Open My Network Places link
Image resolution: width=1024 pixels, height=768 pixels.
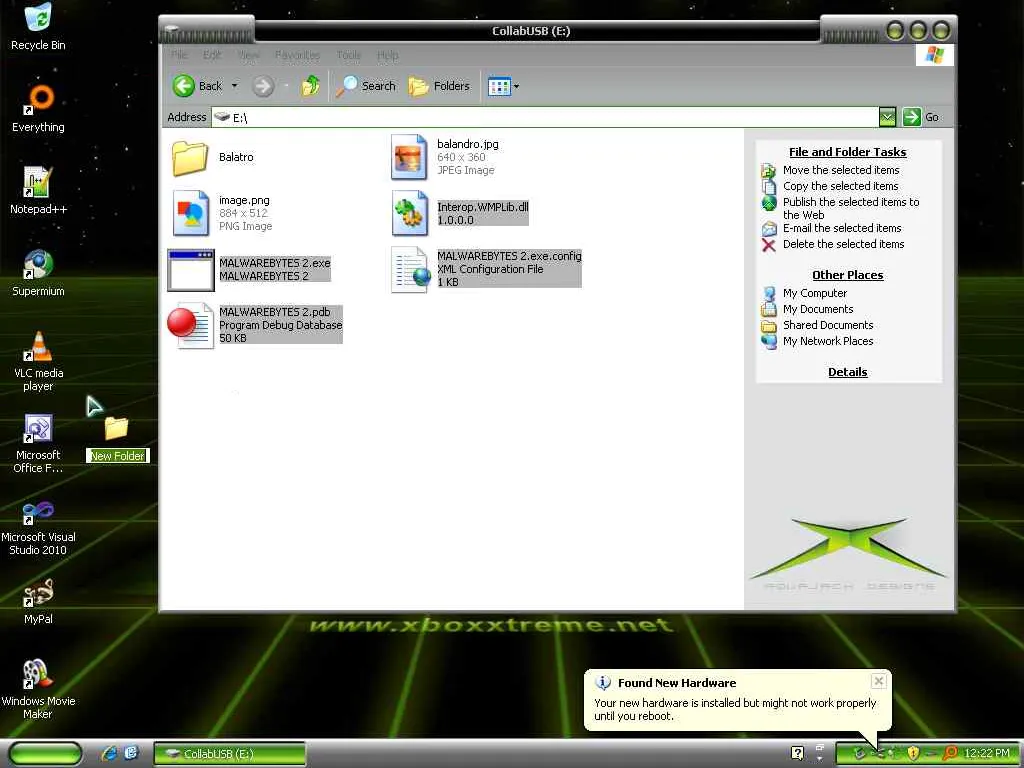[x=827, y=341]
